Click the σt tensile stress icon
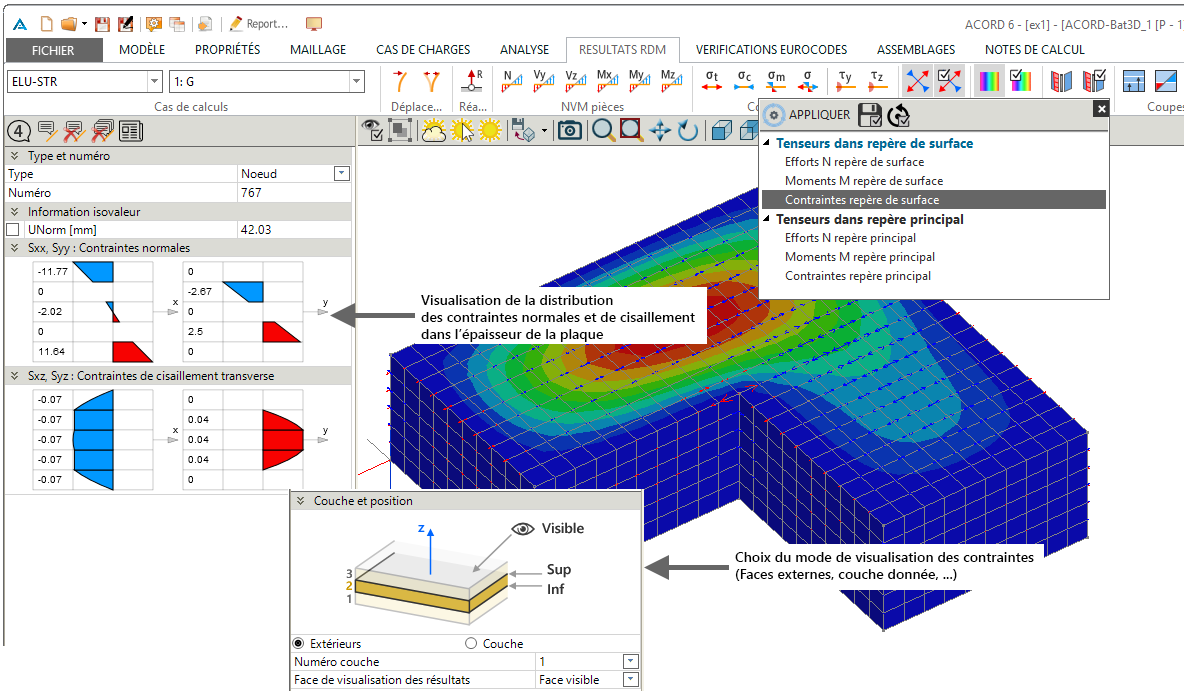1185x692 pixels. pos(712,81)
